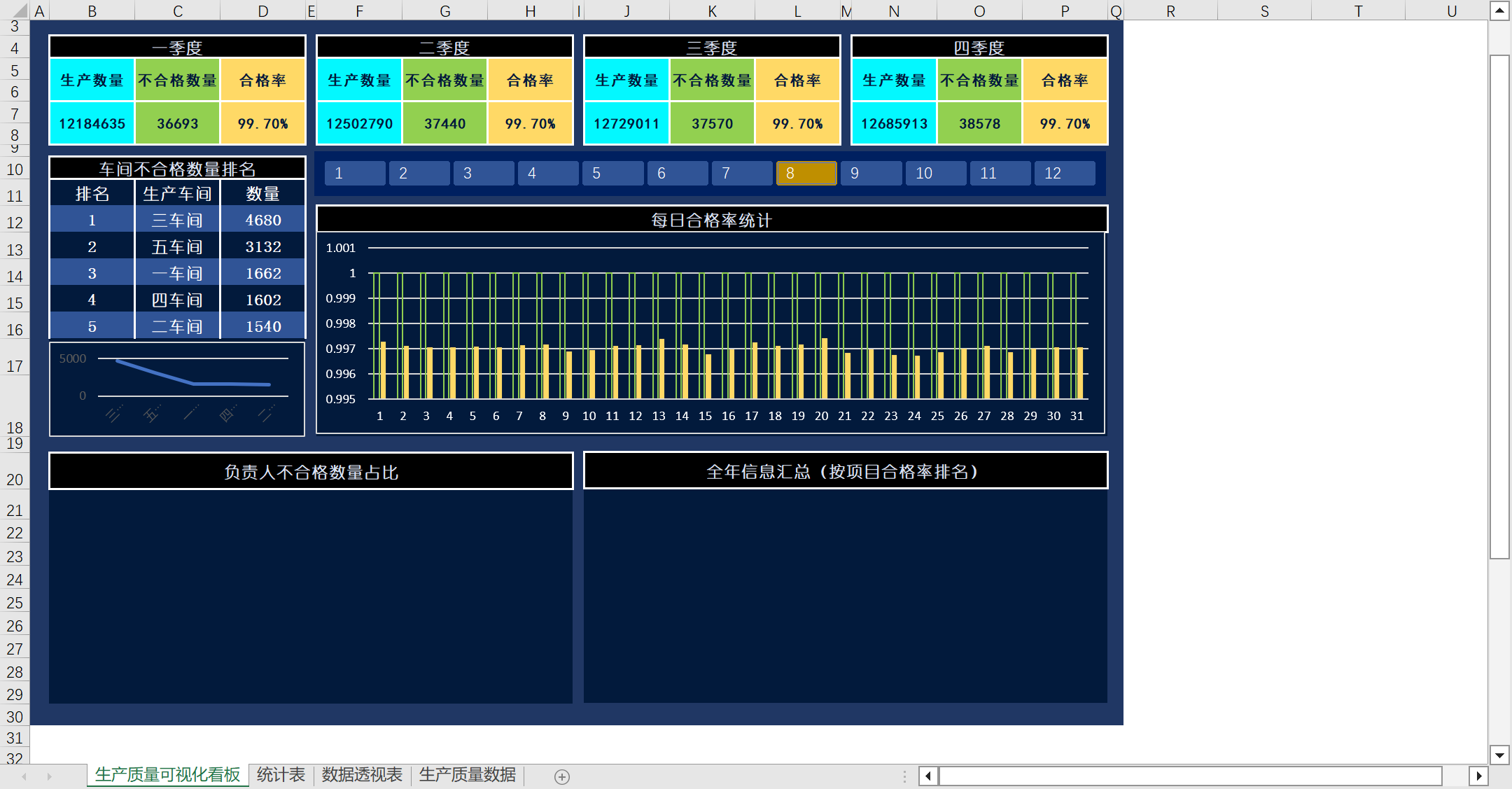Click the 车间不合格数量排名 header
Viewport: 1512px width, 789px height.
[177, 169]
